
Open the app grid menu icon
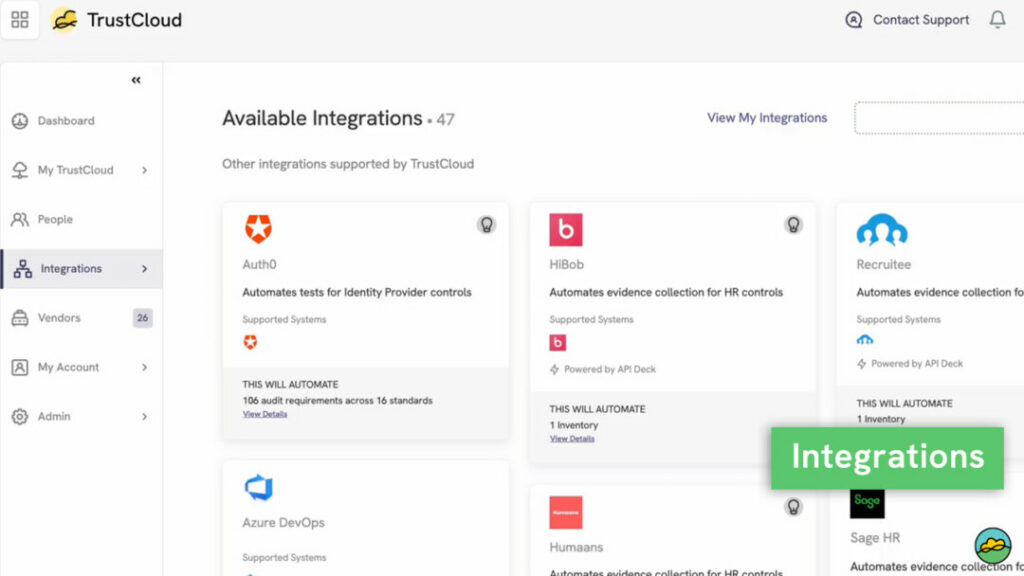click(20, 20)
